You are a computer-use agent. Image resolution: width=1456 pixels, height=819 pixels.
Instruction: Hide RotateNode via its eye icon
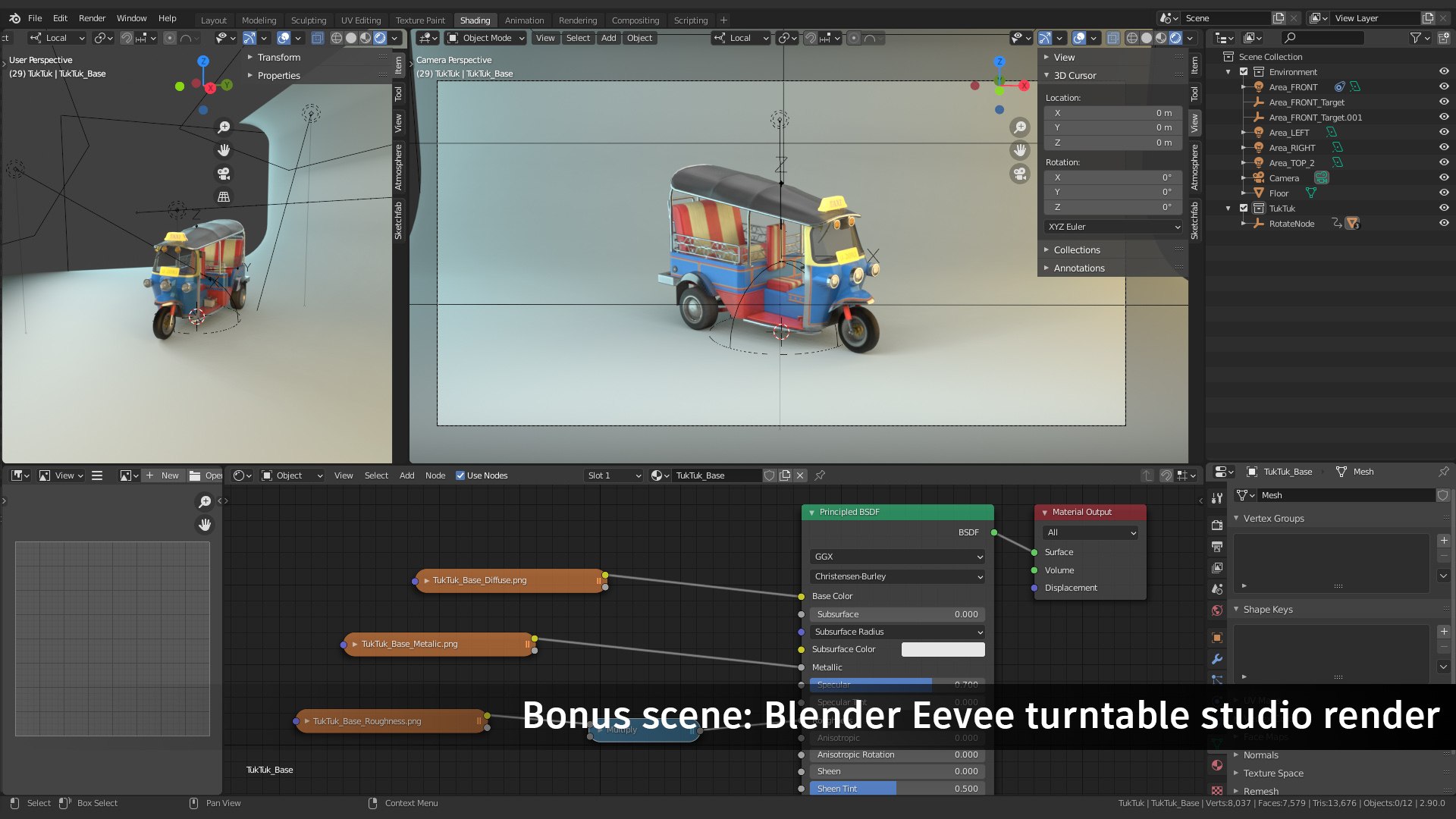tap(1444, 224)
